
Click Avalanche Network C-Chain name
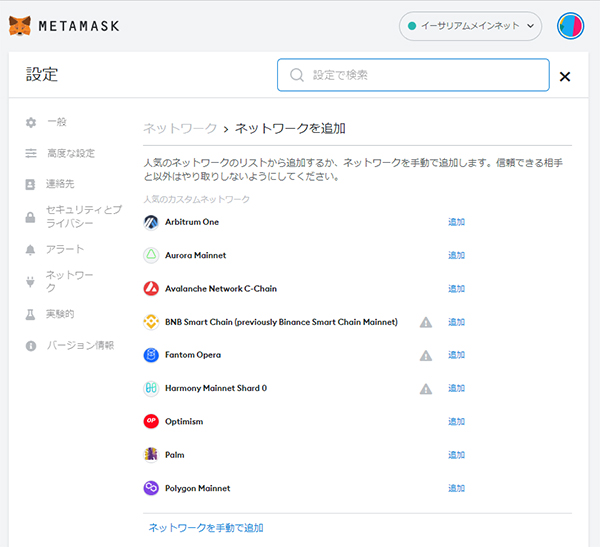(x=221, y=289)
